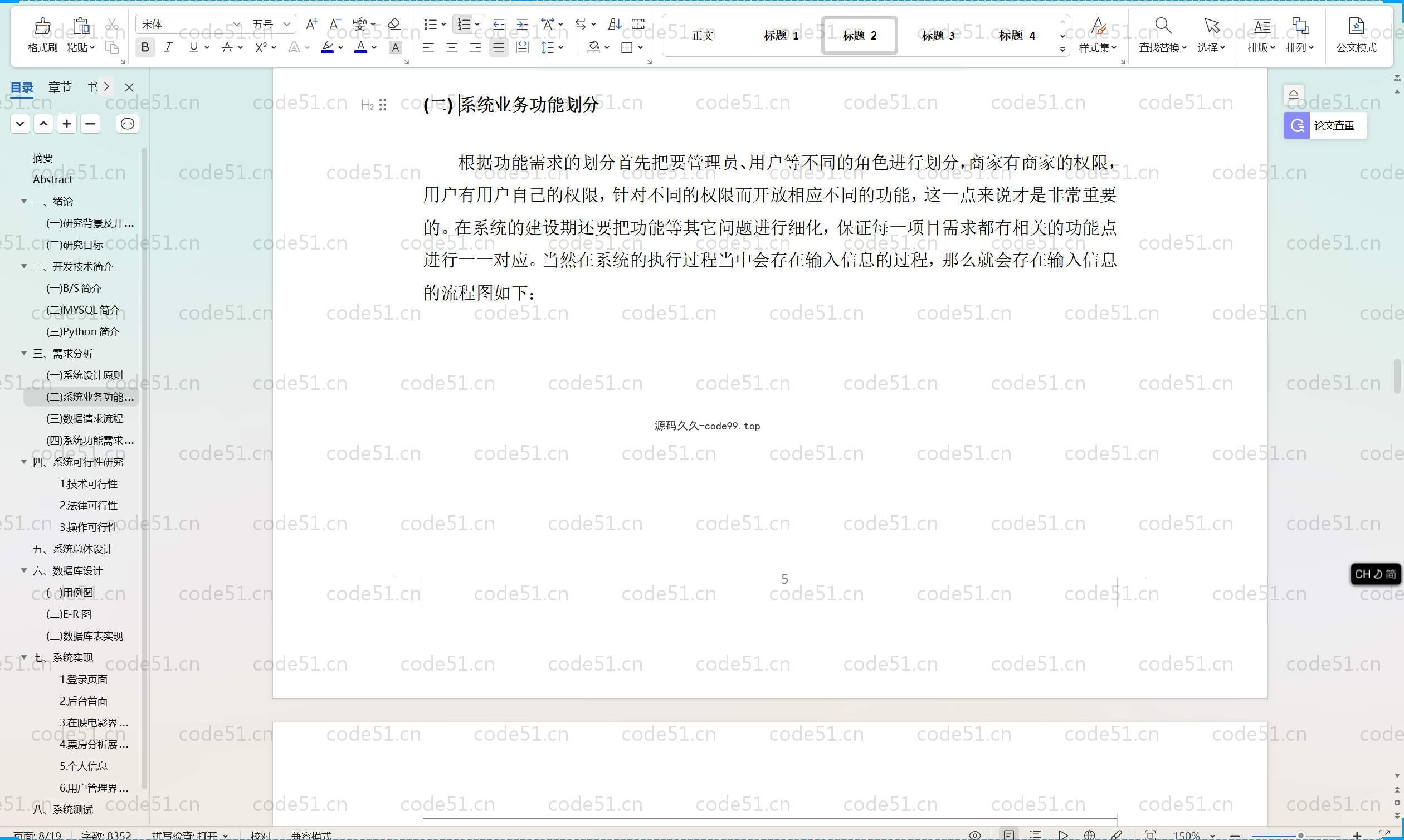This screenshot has height=840, width=1404.
Task: Apply 正文 body style
Action: (703, 36)
